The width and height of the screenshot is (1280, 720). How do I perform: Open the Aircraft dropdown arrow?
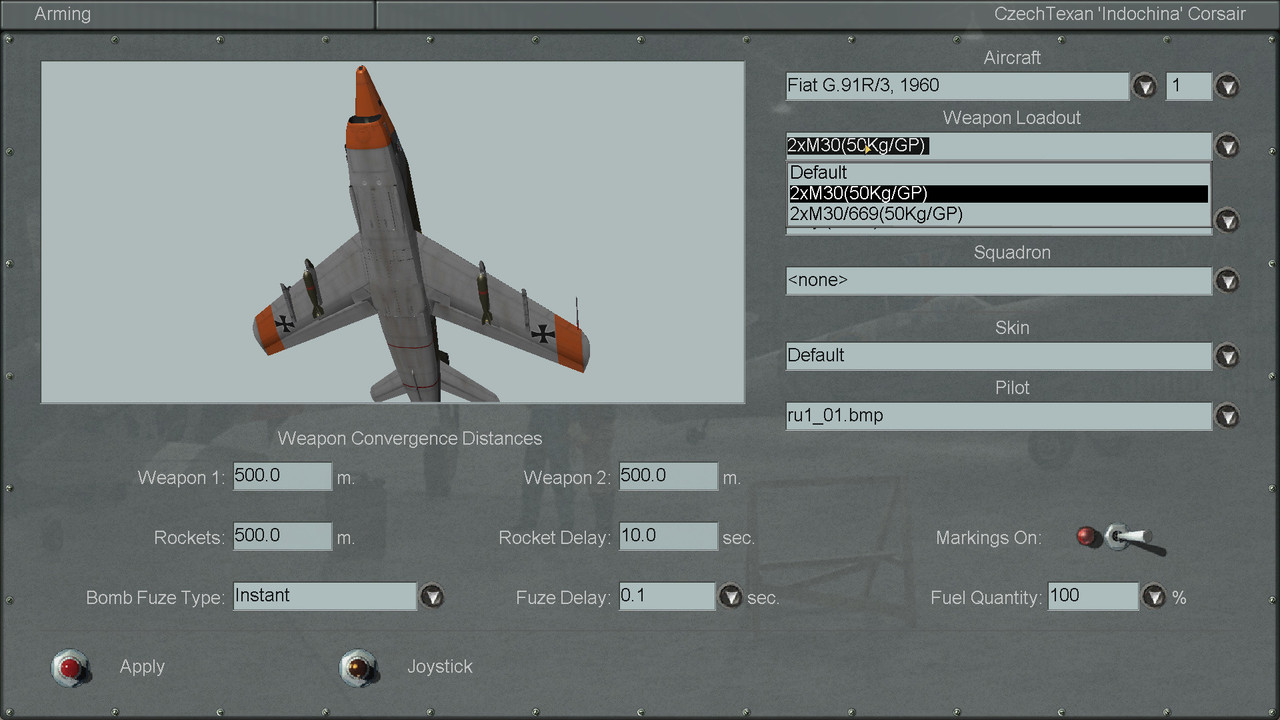tap(1144, 86)
